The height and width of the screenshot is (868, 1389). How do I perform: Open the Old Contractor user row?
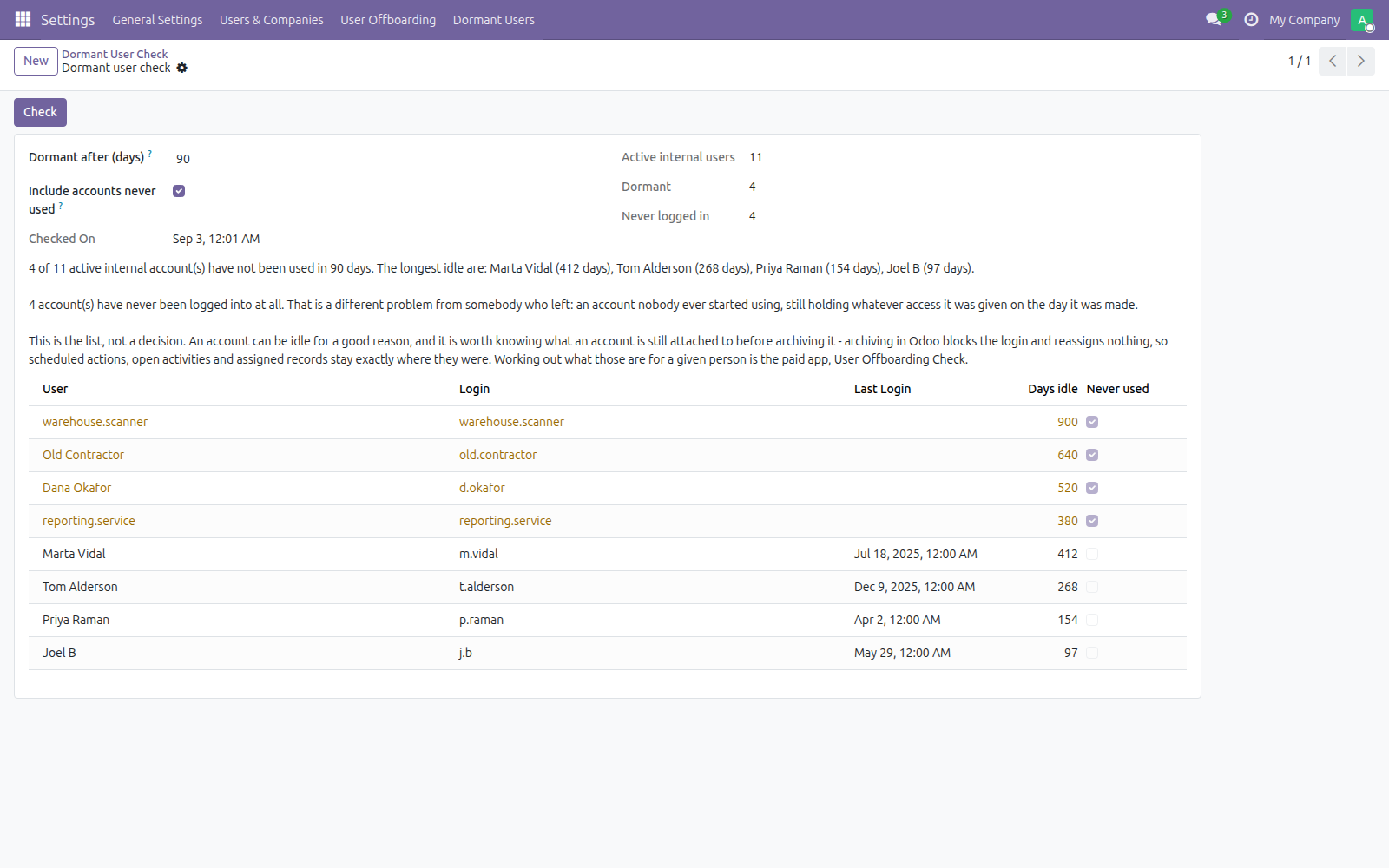(x=608, y=455)
